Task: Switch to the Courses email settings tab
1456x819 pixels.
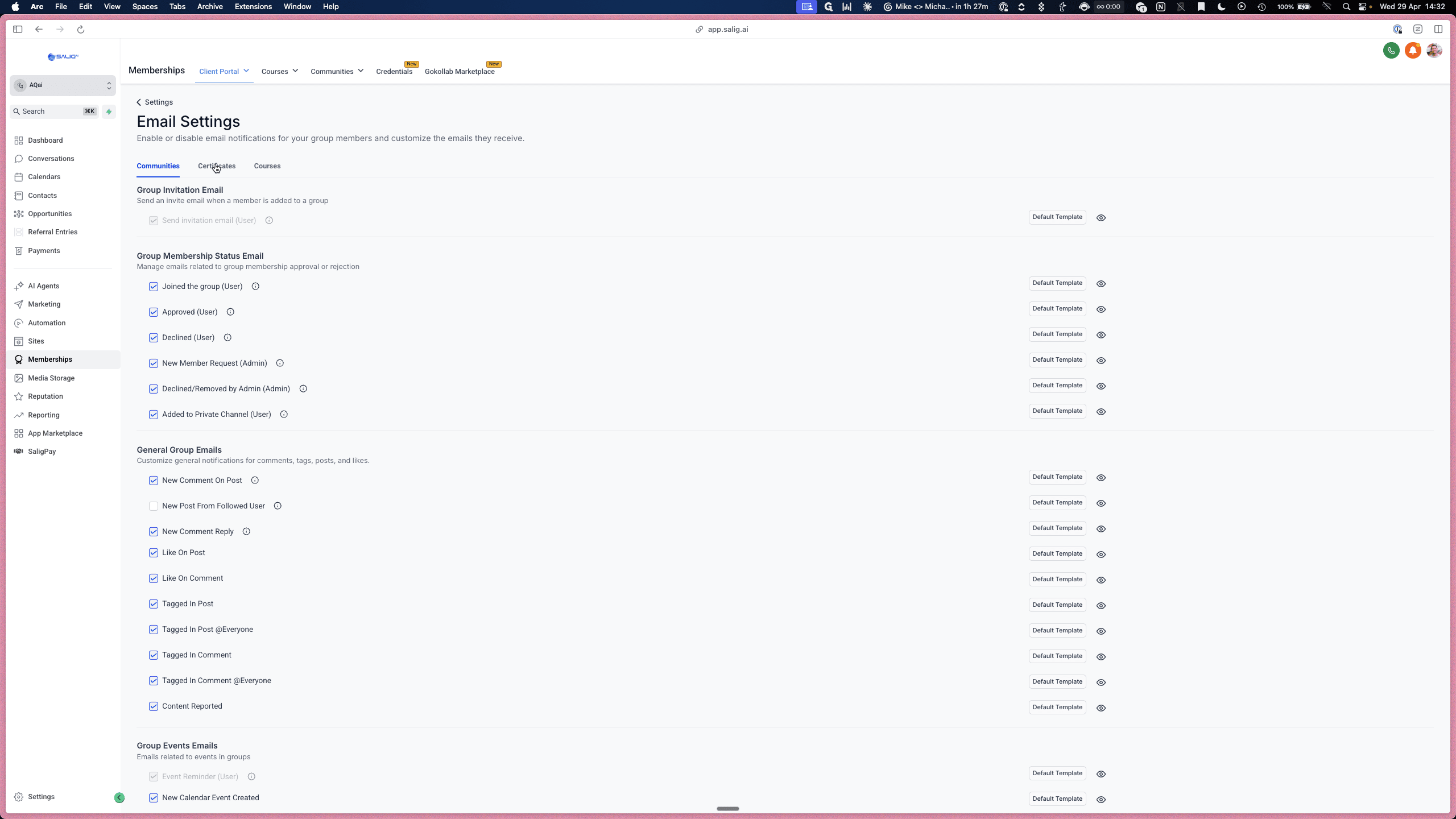Action: 267,166
